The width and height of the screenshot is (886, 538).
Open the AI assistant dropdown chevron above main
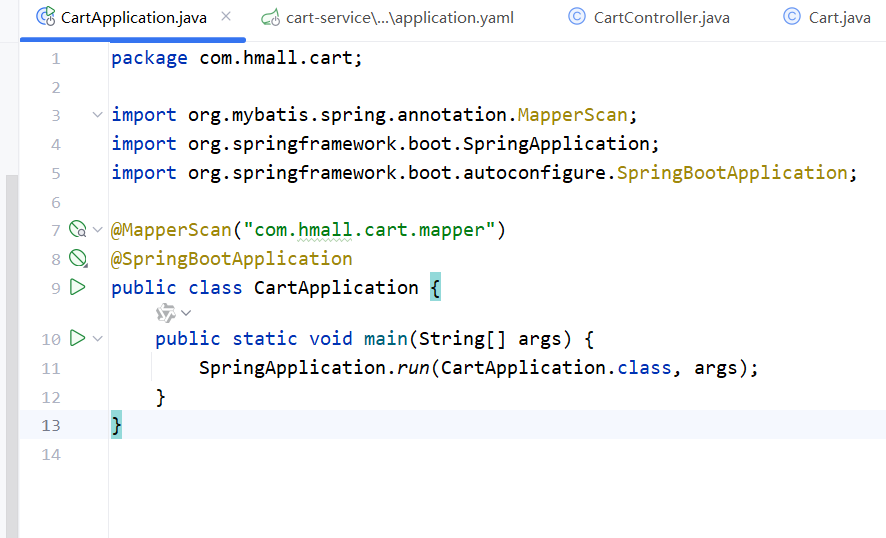(186, 313)
